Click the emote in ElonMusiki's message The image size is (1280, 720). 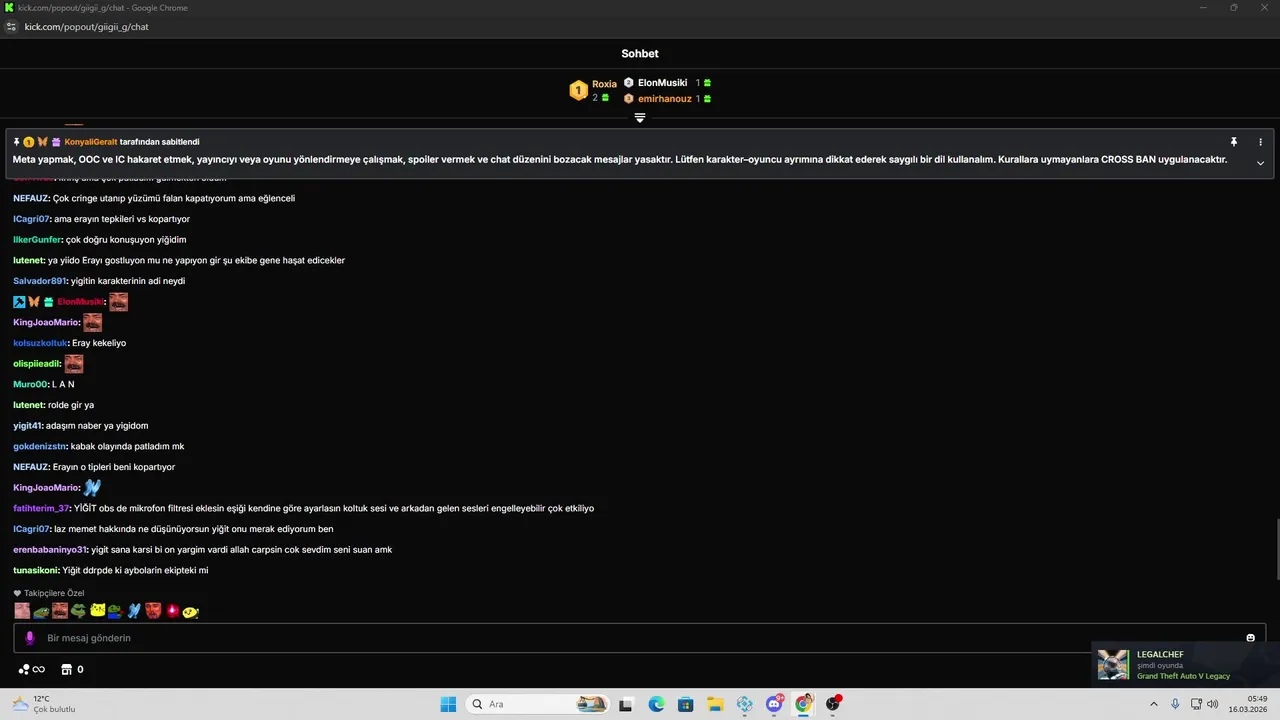[118, 302]
